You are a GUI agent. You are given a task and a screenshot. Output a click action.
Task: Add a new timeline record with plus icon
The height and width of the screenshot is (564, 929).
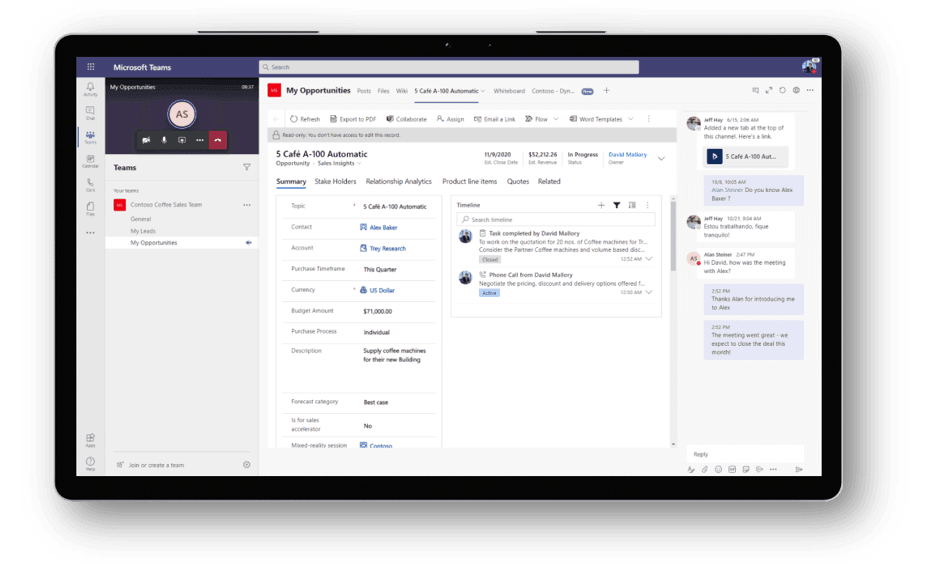click(601, 205)
